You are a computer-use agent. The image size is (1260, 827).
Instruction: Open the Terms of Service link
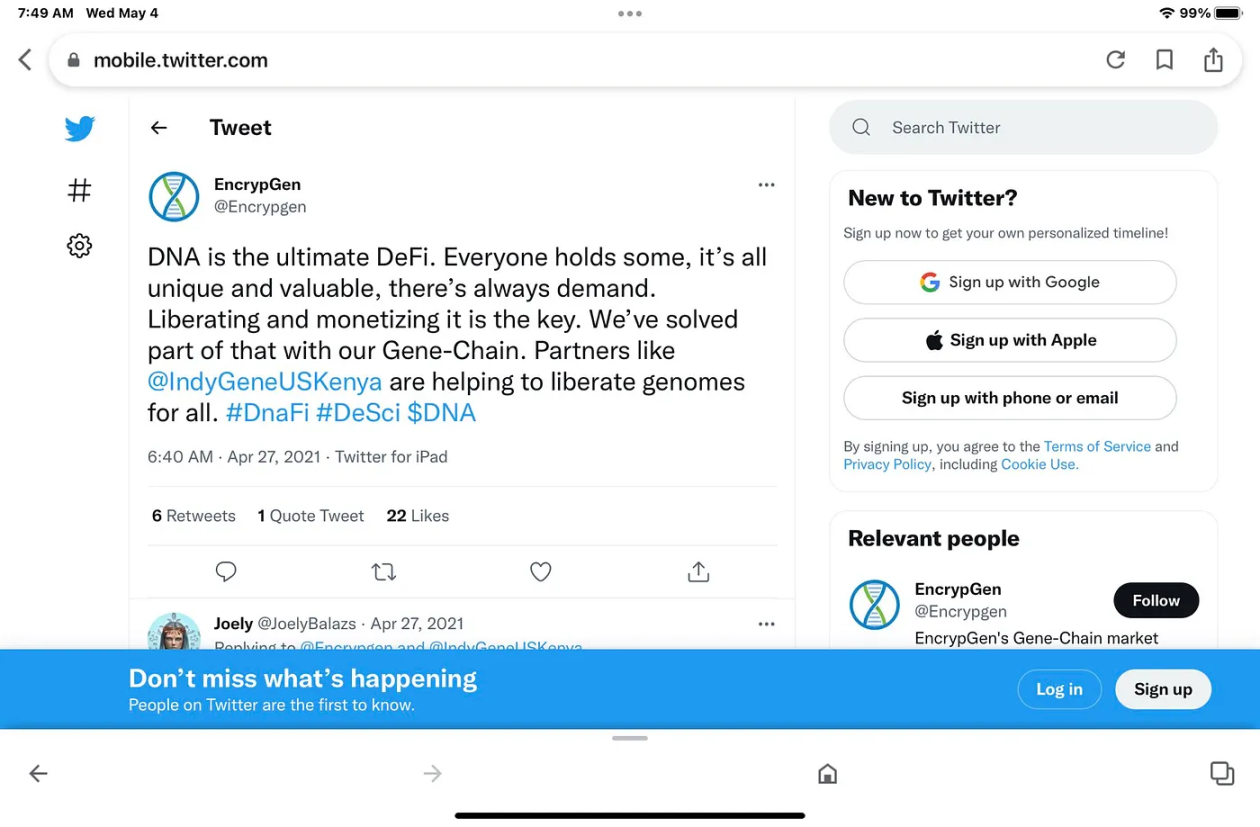click(1097, 447)
